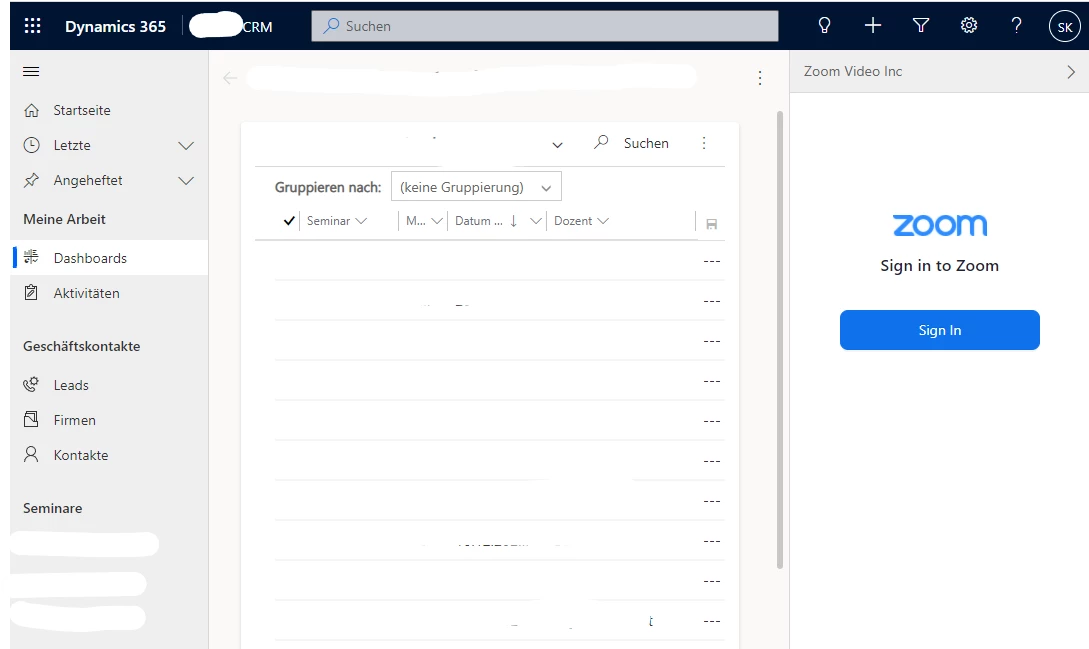The image size is (1089, 649).
Task: Toggle the select-all checkmark in the list header
Action: tap(289, 221)
